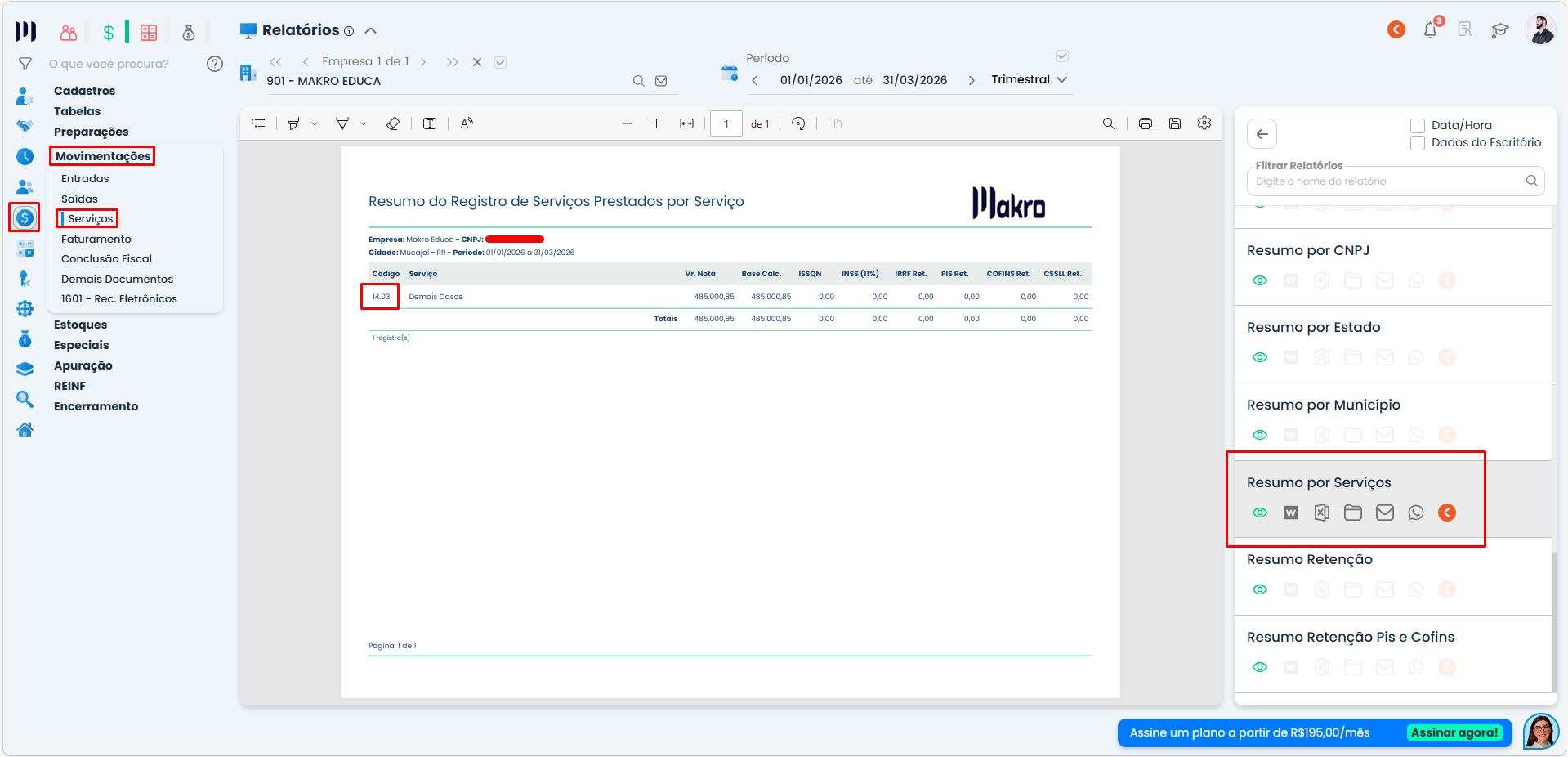This screenshot has width=1568, height=757.
Task: Focus the Filtrar Relatórios search field
Action: pyautogui.click(x=1396, y=181)
